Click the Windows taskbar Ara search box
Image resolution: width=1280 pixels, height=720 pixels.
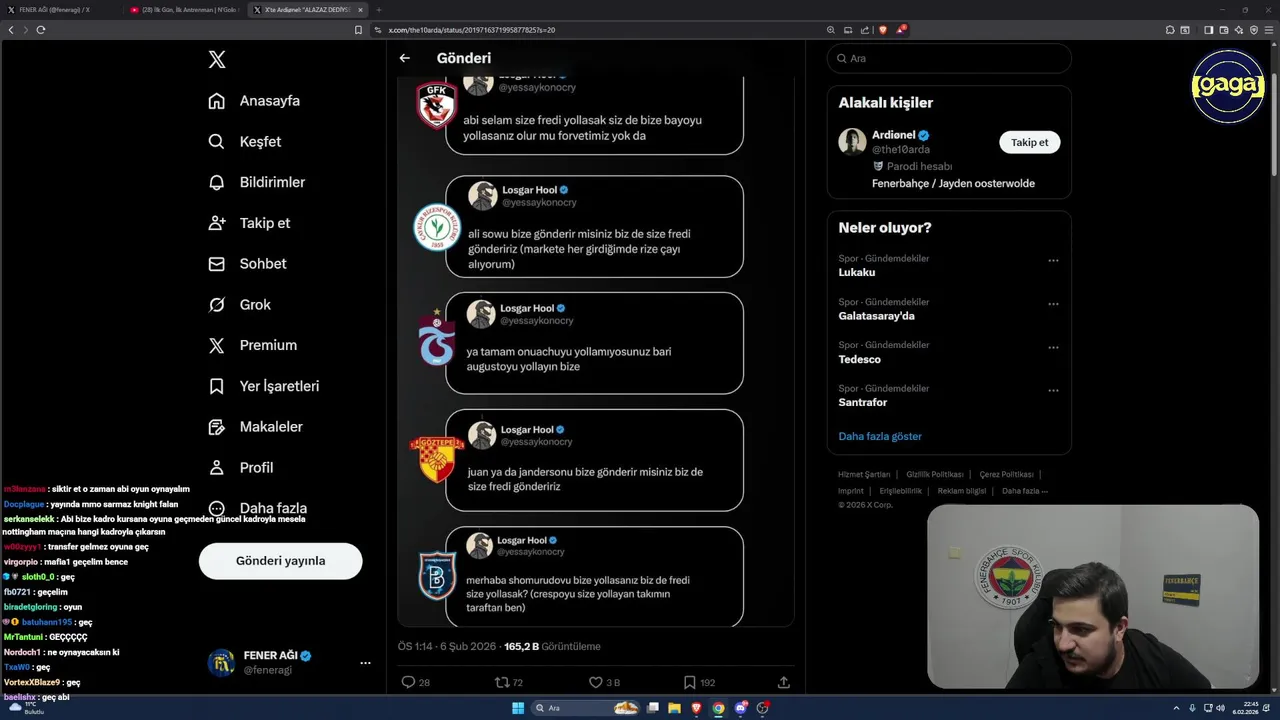click(x=587, y=708)
